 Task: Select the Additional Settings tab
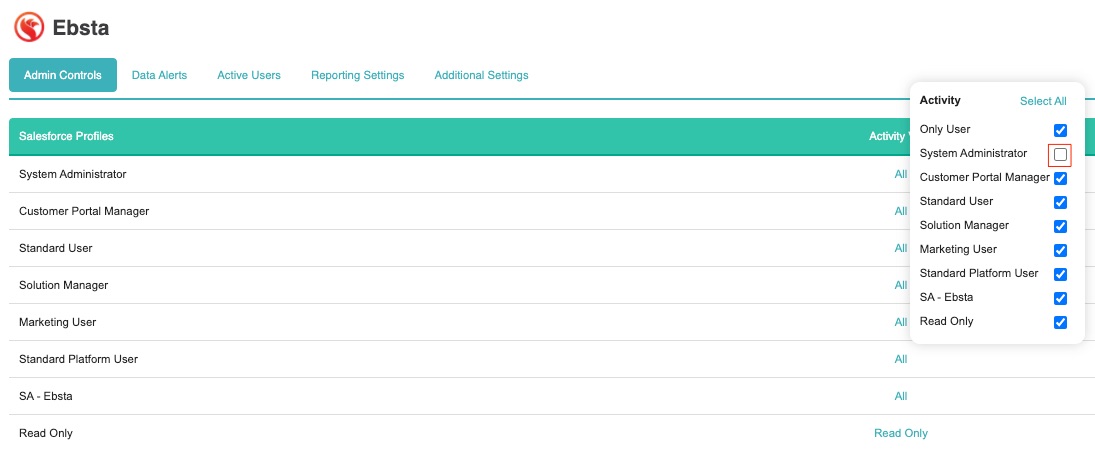pos(481,75)
